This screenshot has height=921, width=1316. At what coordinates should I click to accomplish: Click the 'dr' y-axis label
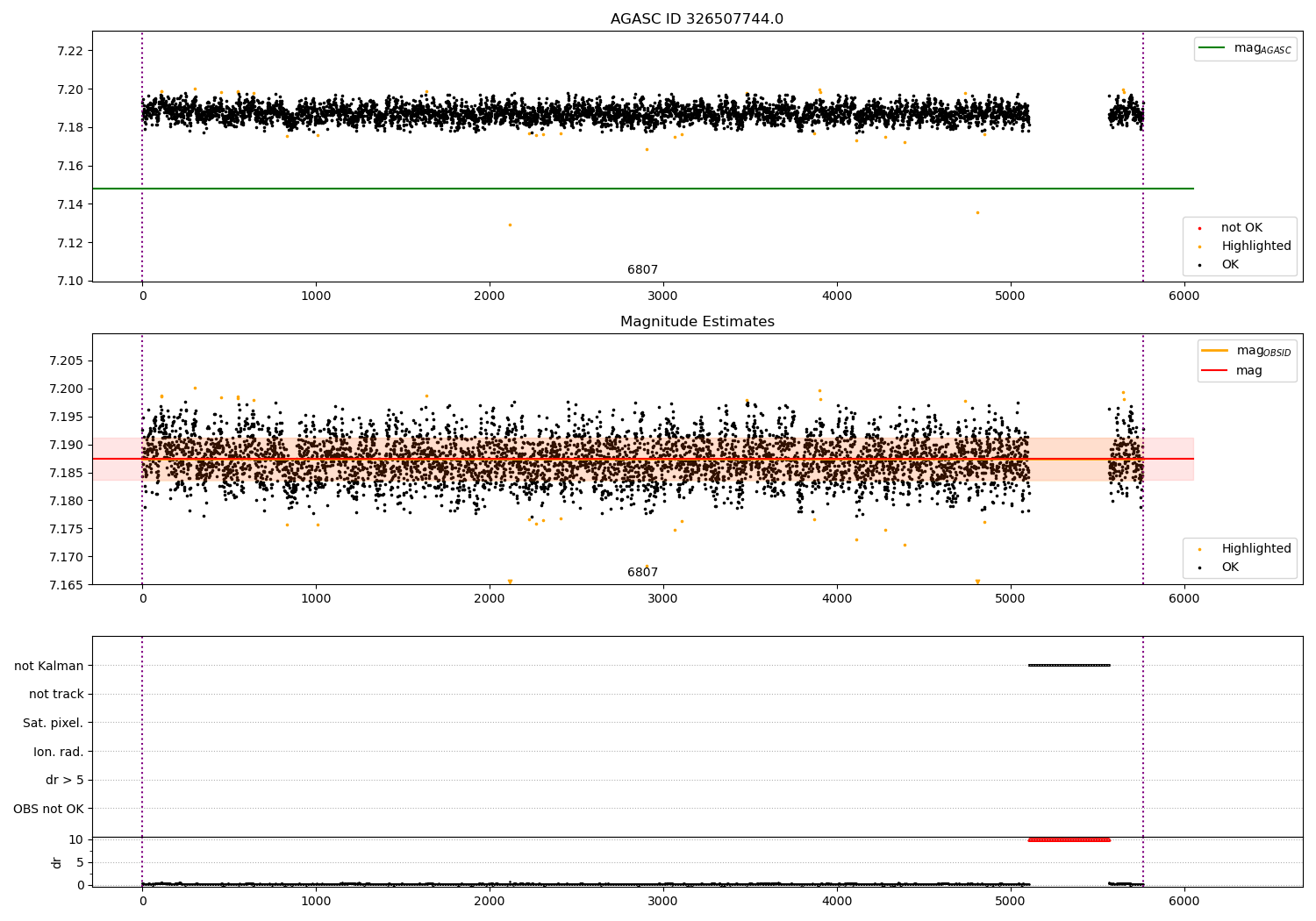click(x=57, y=862)
